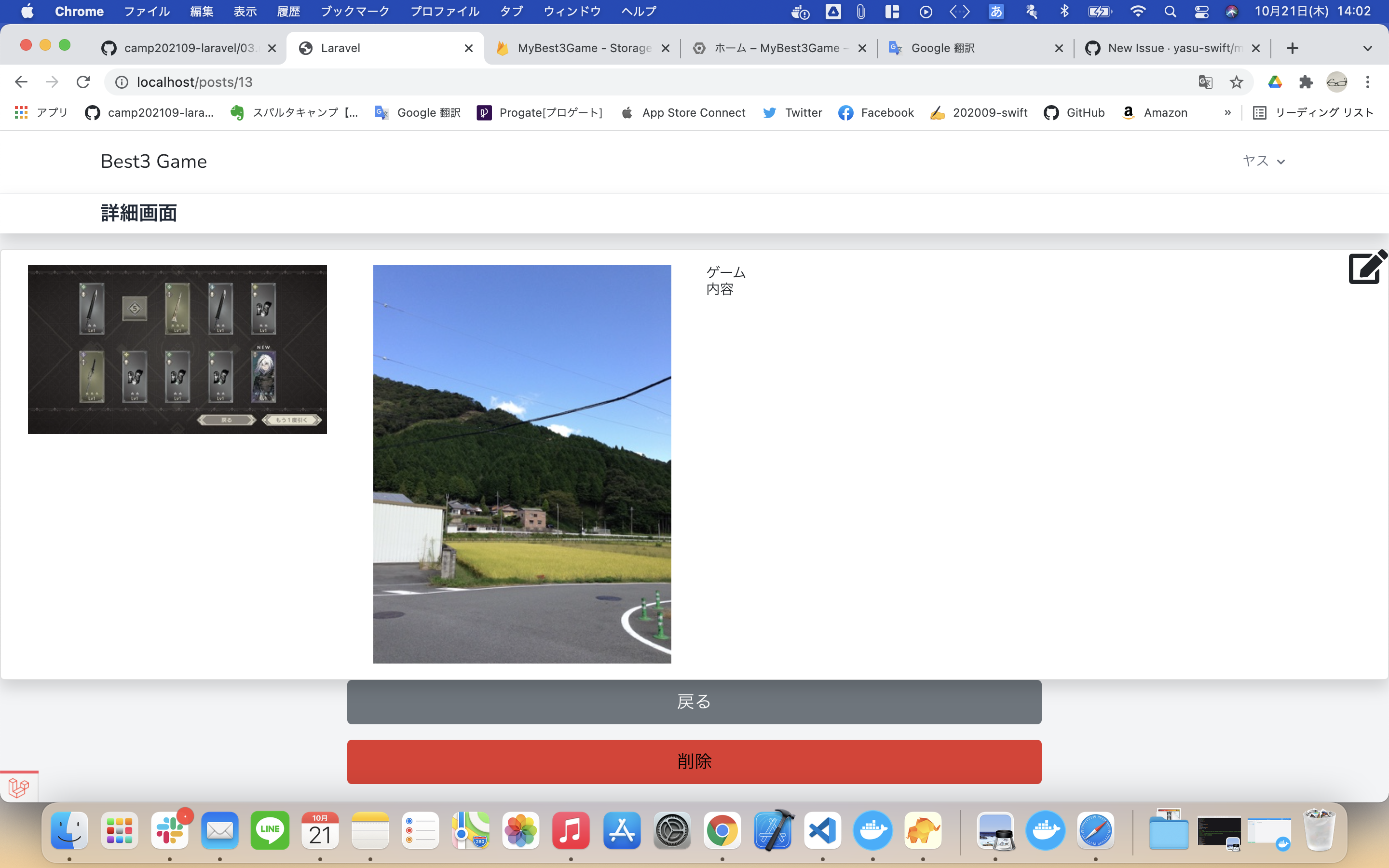The height and width of the screenshot is (868, 1389).
Task: Open the Chrome three-dot menu
Action: [x=1368, y=82]
